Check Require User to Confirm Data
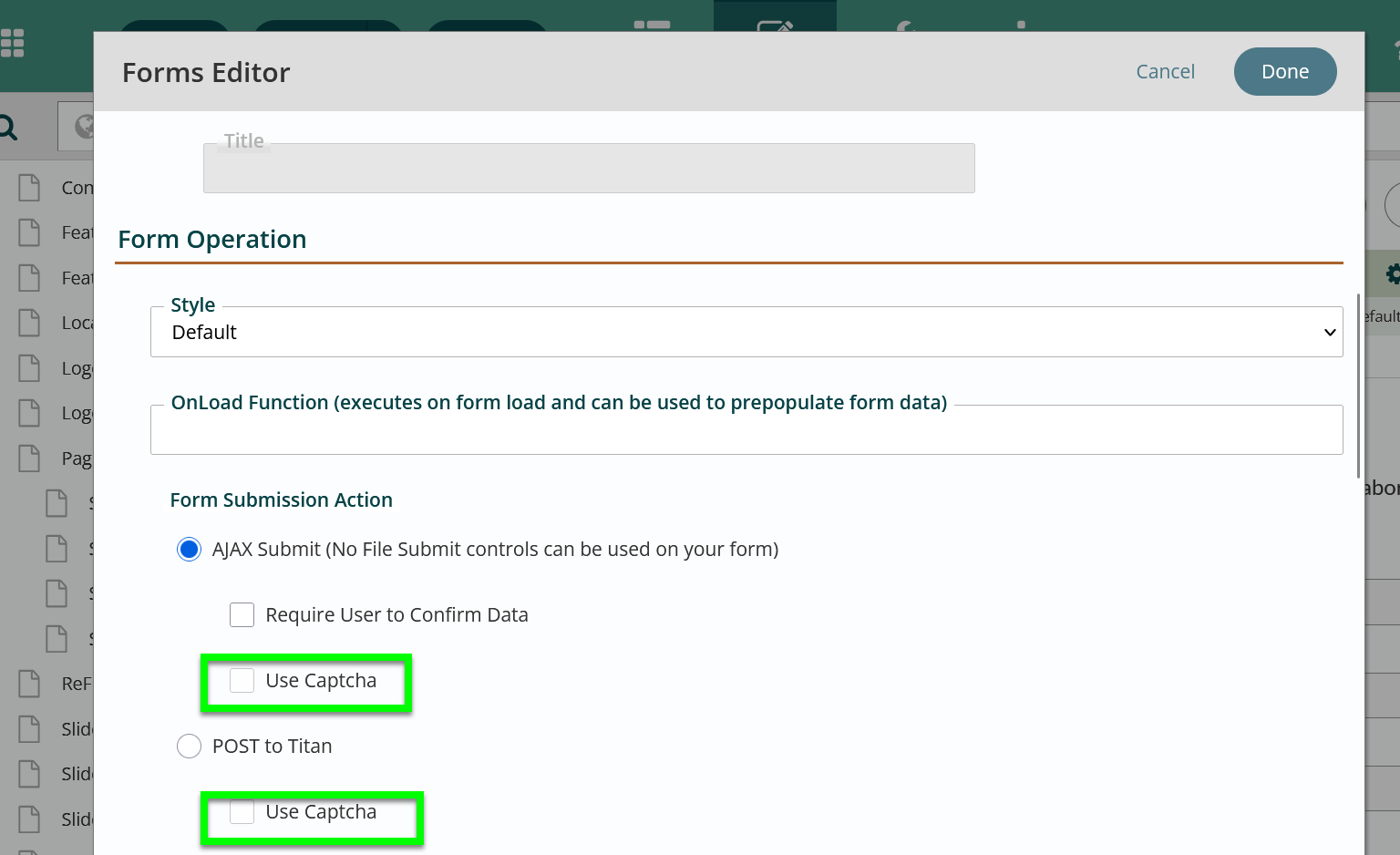Screen dimensions: 1400x855 [242, 614]
